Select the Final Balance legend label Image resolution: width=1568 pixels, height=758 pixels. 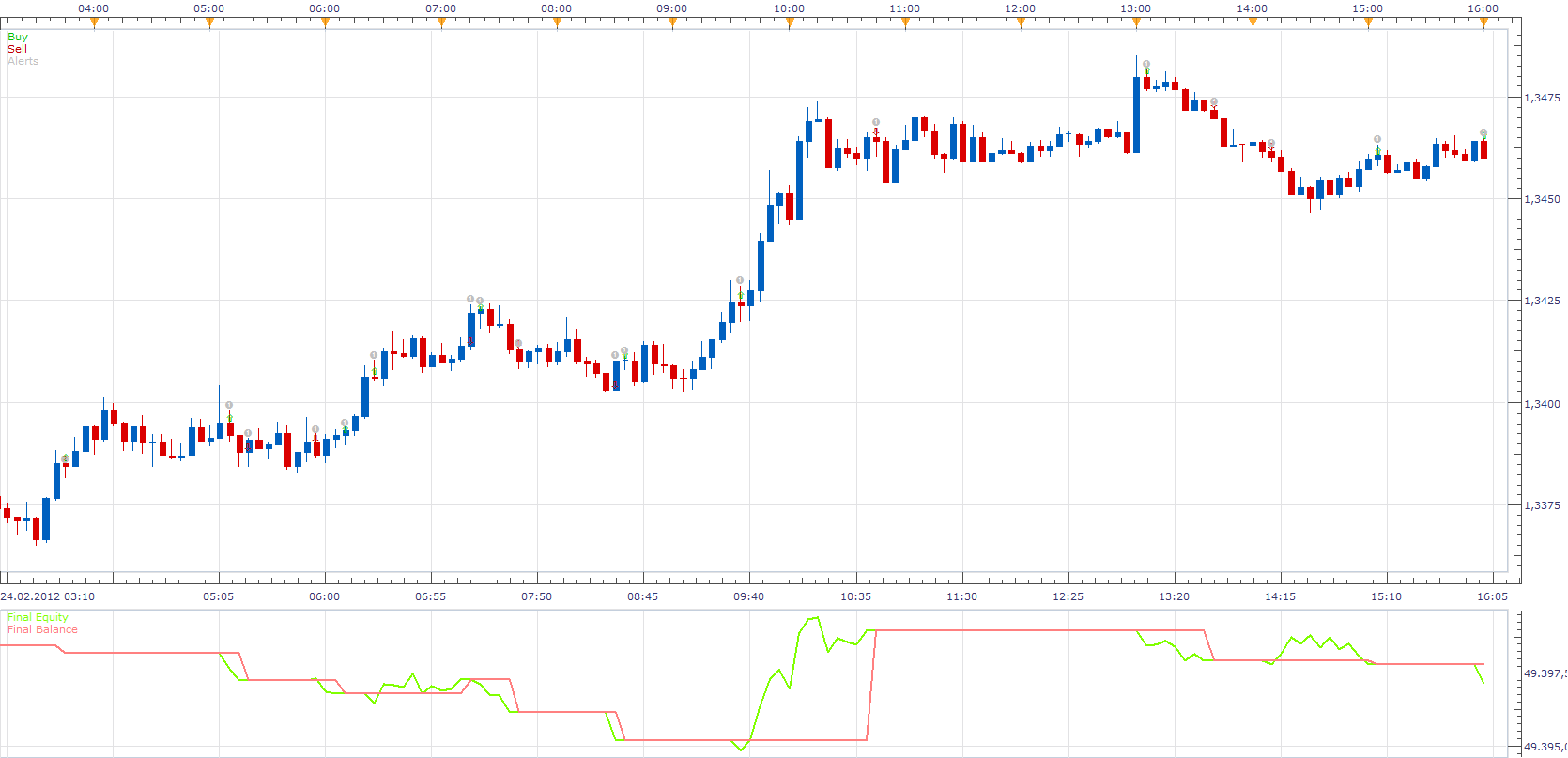42,629
